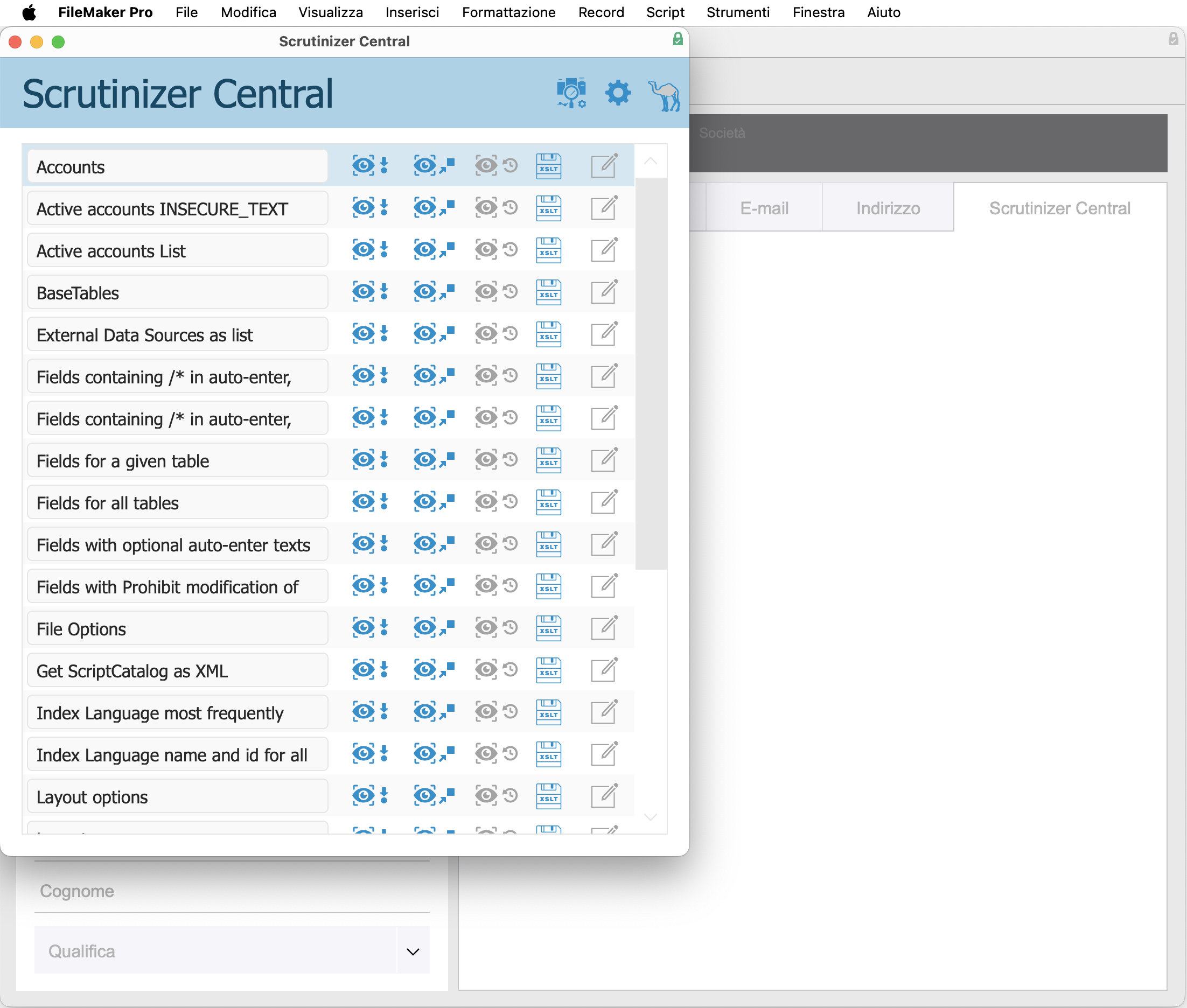Open the gear settings icon in header
Viewport: 1187px width, 1008px height.
point(618,93)
